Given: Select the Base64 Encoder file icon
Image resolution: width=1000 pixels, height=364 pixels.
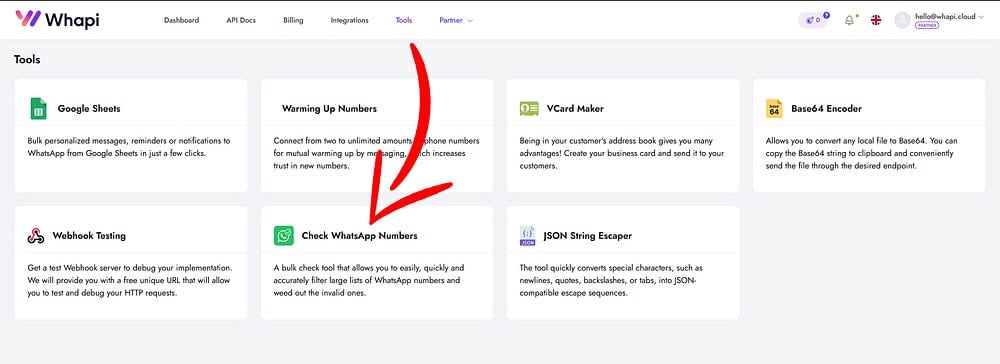Looking at the screenshot, I should [774, 108].
